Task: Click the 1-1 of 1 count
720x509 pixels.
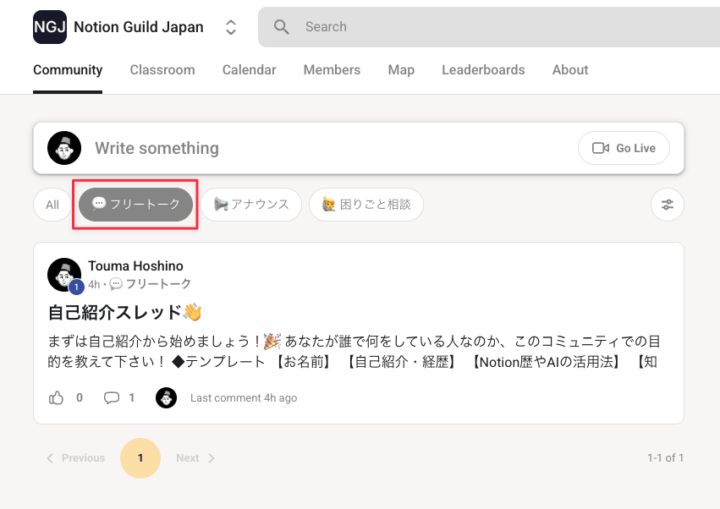Action: tap(665, 458)
